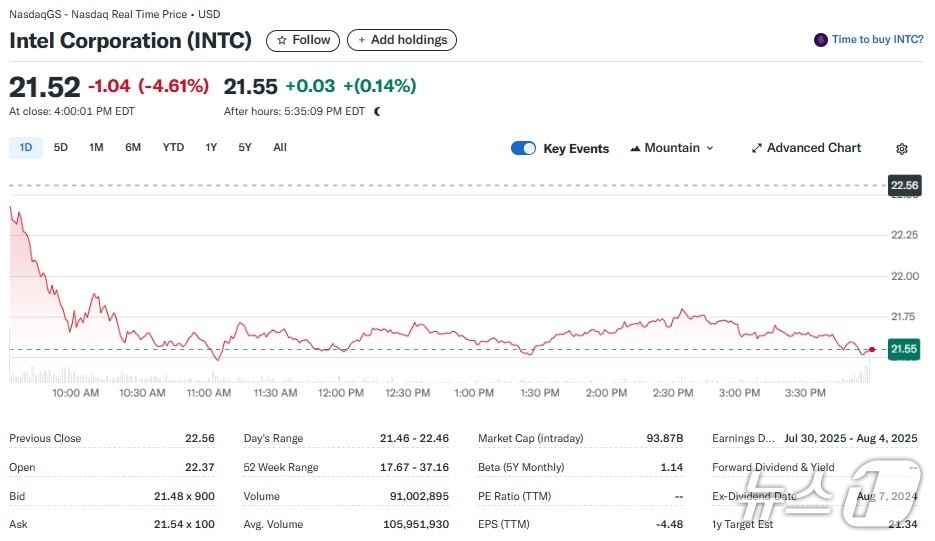Switch chart to YTD range

[x=173, y=147]
